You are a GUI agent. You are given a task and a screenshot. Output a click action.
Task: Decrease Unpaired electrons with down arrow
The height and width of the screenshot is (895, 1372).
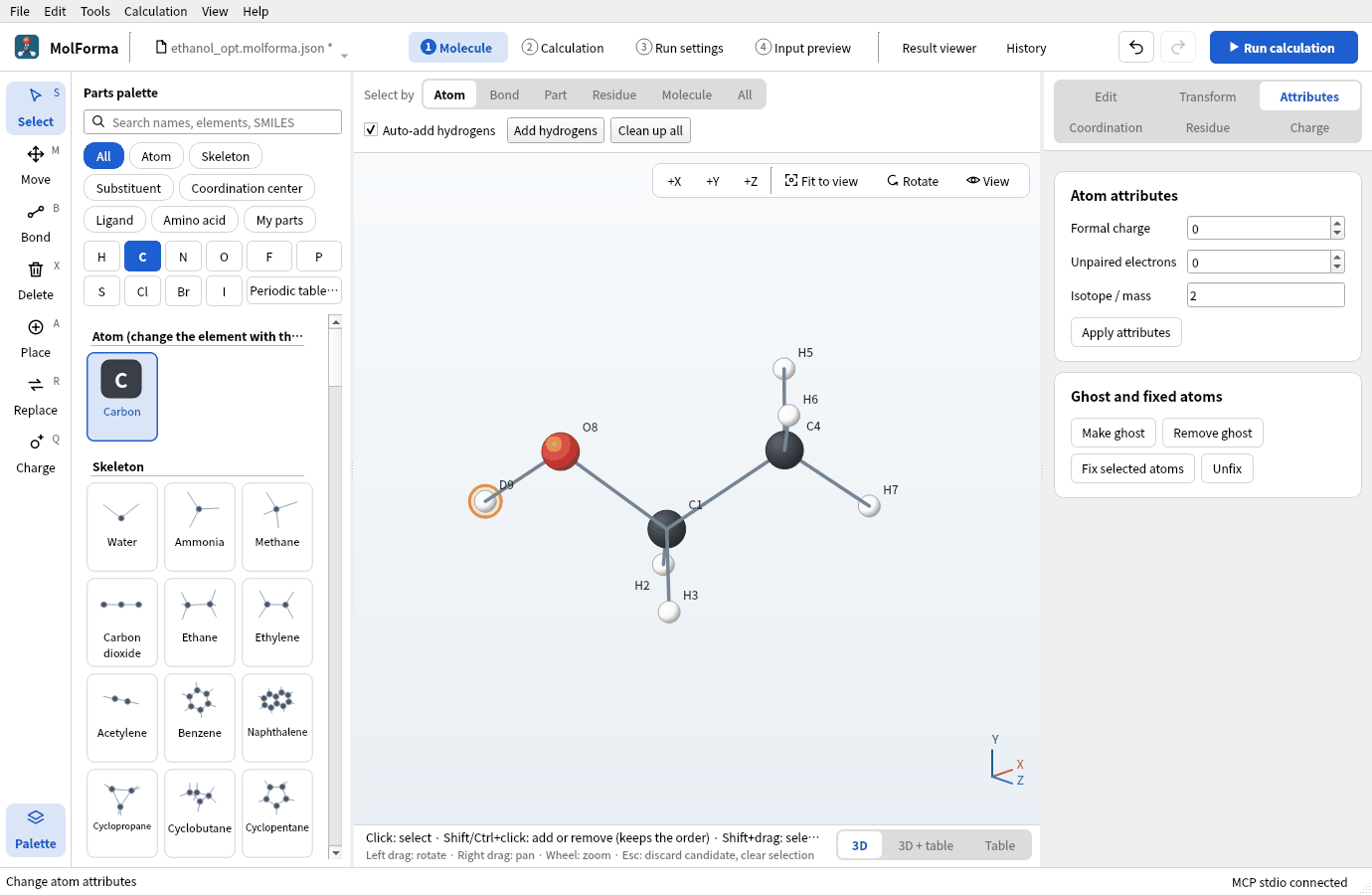click(1337, 268)
